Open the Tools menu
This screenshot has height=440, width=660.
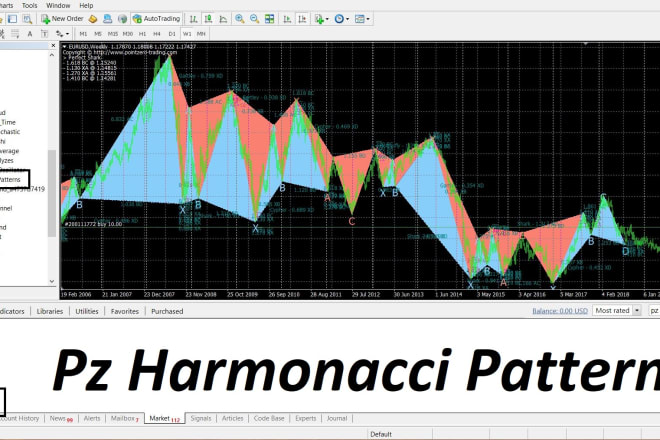(x=29, y=5)
